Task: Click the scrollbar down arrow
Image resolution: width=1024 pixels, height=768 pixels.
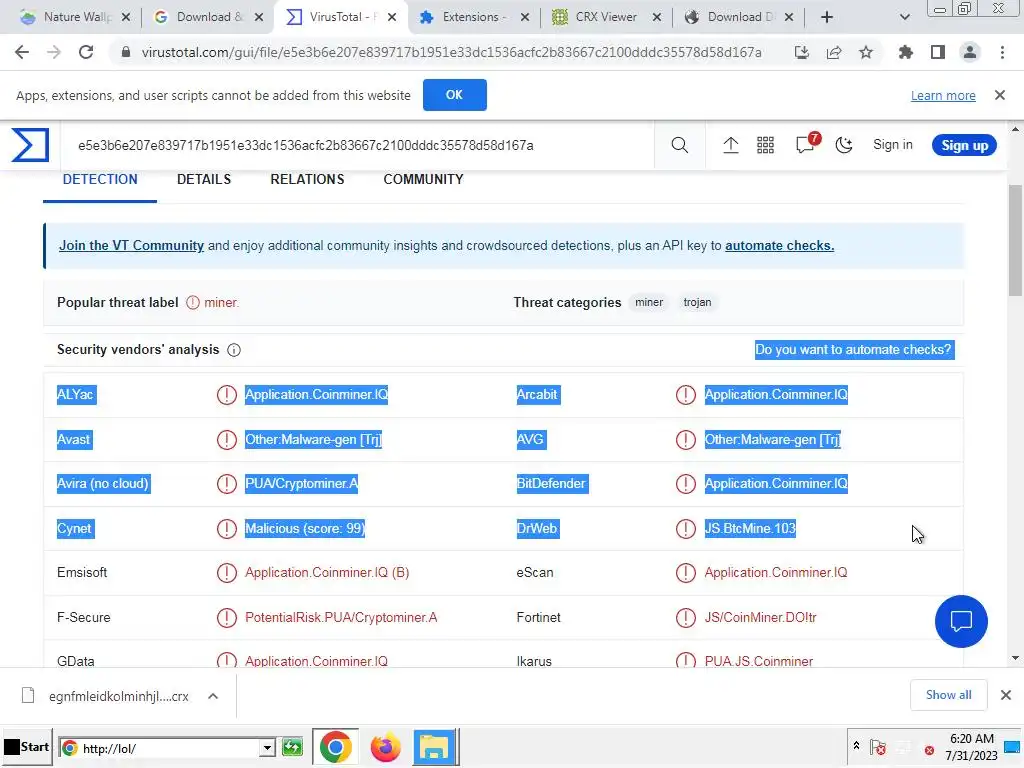Action: [x=1015, y=658]
